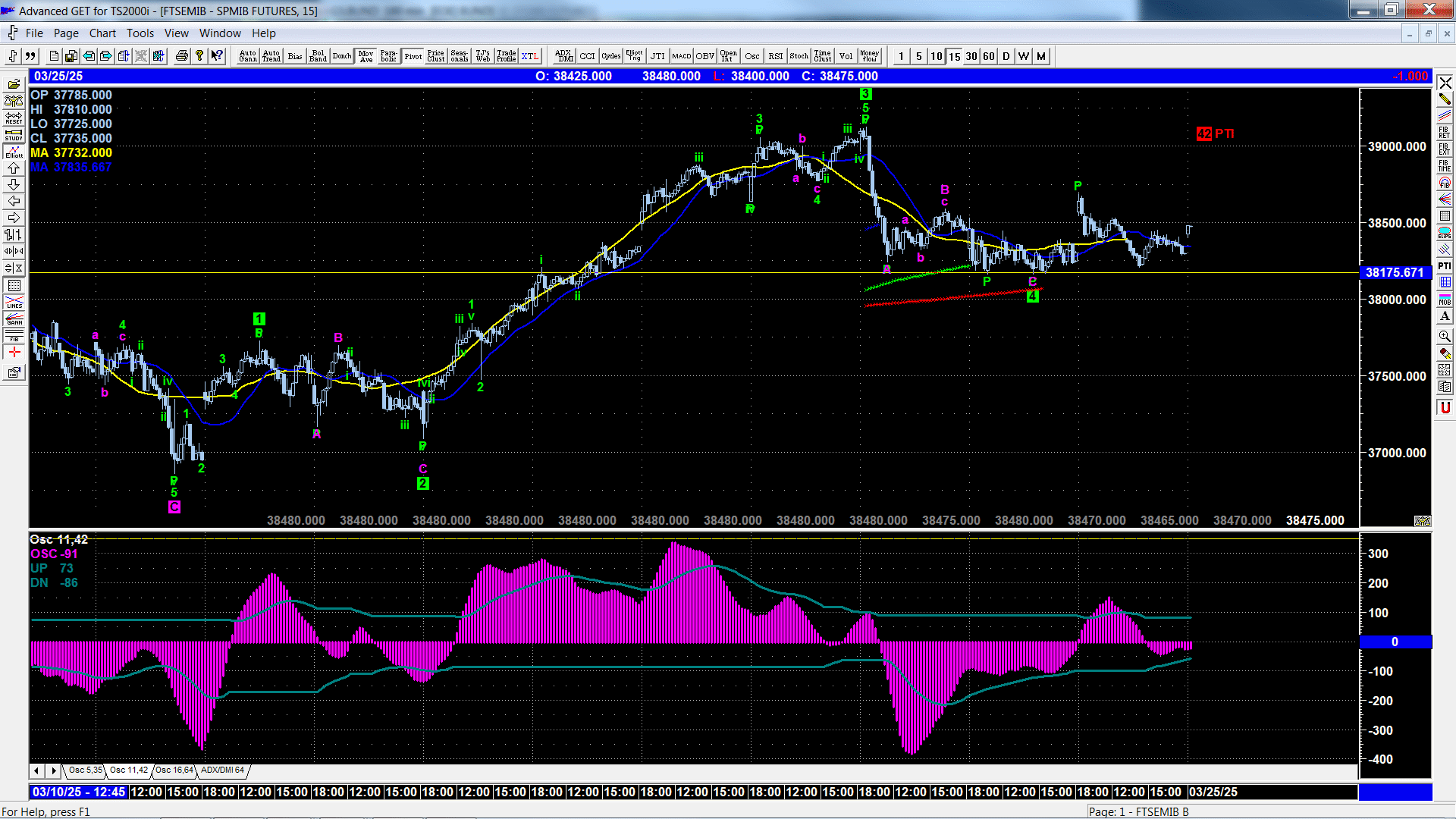Add the RSI indicator

pyautogui.click(x=776, y=56)
